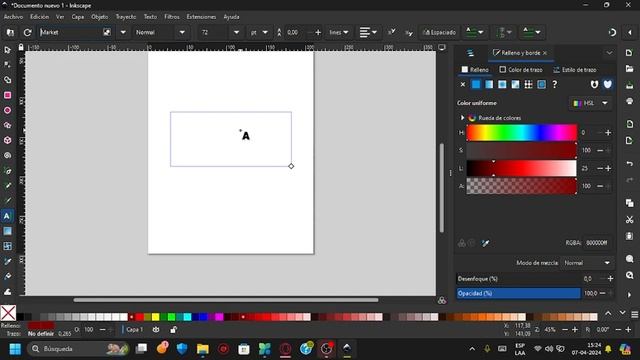Choose the Radial gradient fill button
This screenshot has height=360, width=640.
(502, 84)
